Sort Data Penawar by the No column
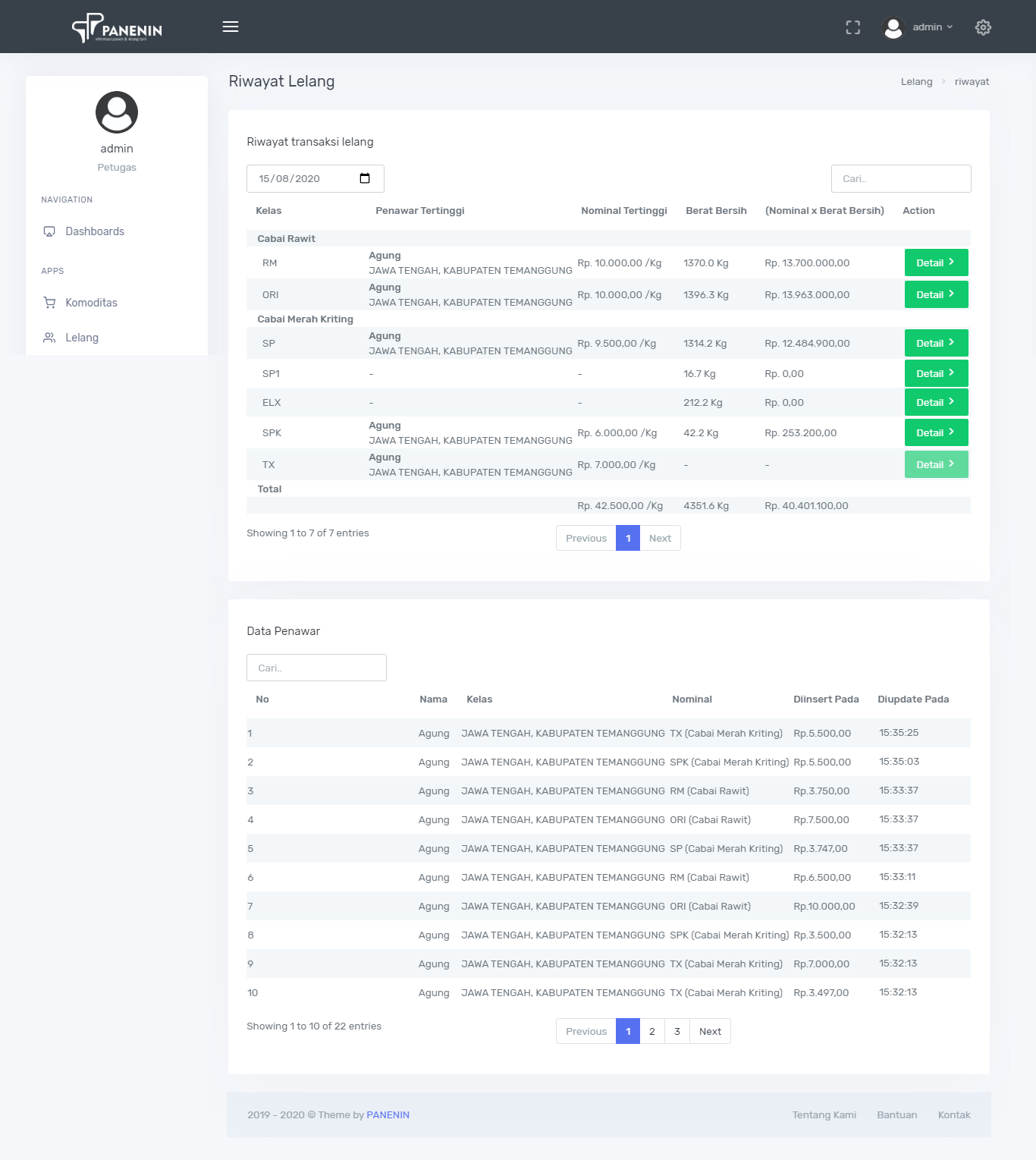1036x1160 pixels. (x=262, y=699)
